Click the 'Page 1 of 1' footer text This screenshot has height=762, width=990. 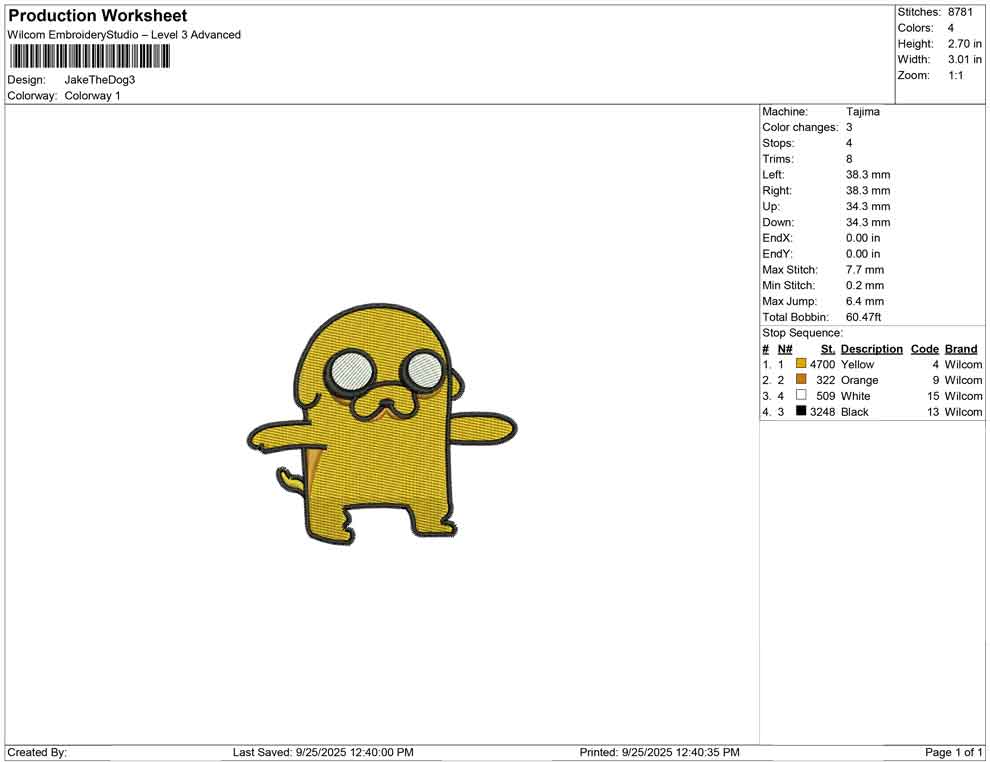pyautogui.click(x=954, y=752)
